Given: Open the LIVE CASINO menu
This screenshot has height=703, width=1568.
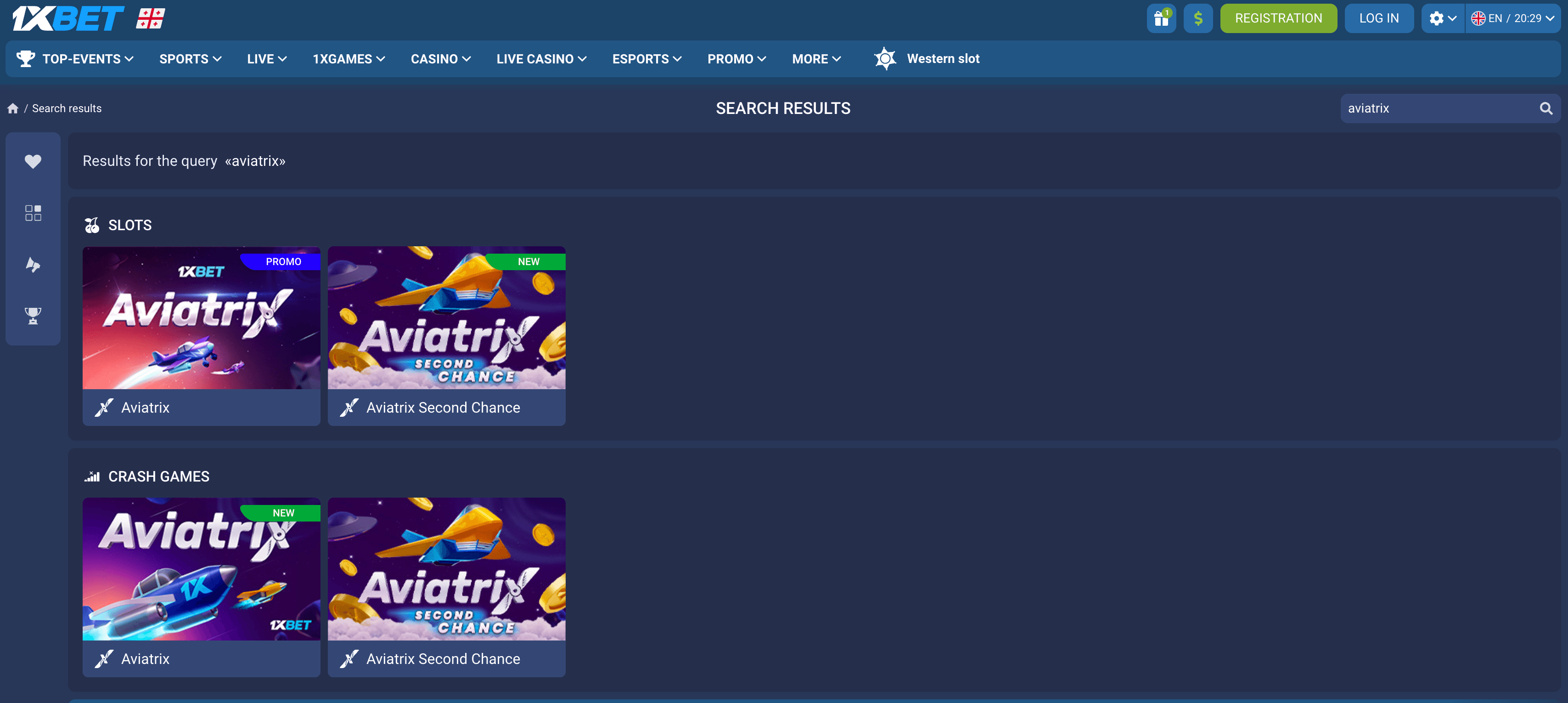Looking at the screenshot, I should (540, 59).
